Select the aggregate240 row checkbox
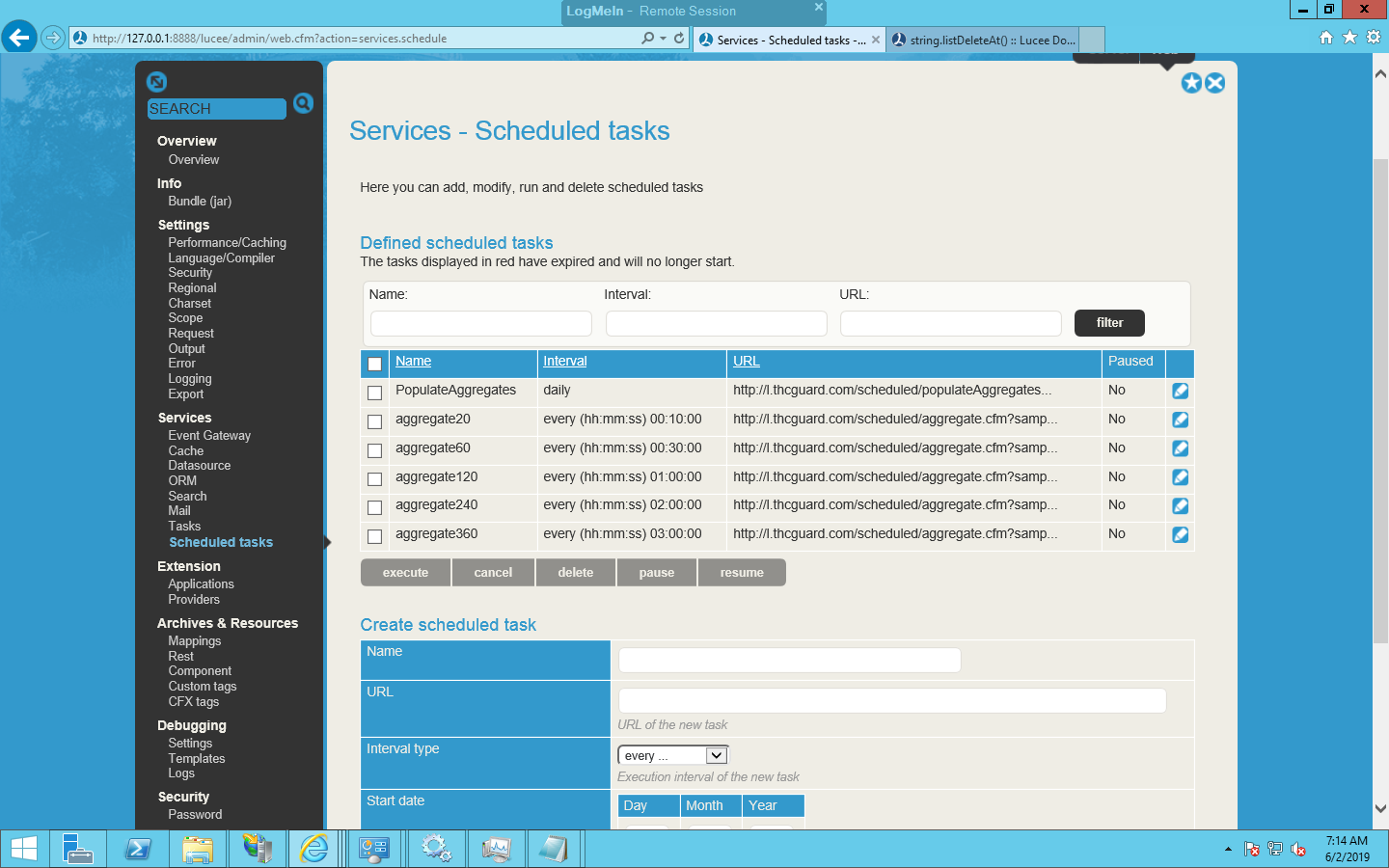Screen dimensions: 1389x868 coord(375,507)
